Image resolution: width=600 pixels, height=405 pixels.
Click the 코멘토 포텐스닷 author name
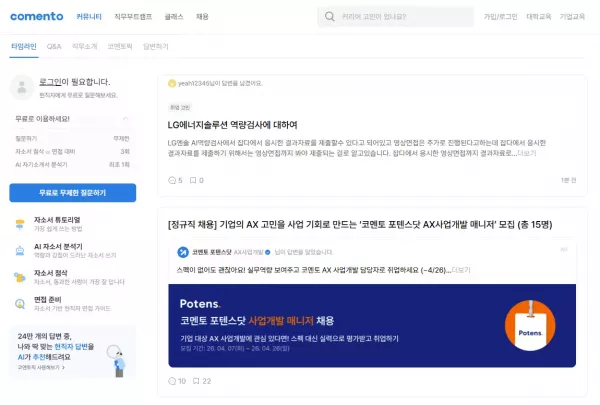212,252
